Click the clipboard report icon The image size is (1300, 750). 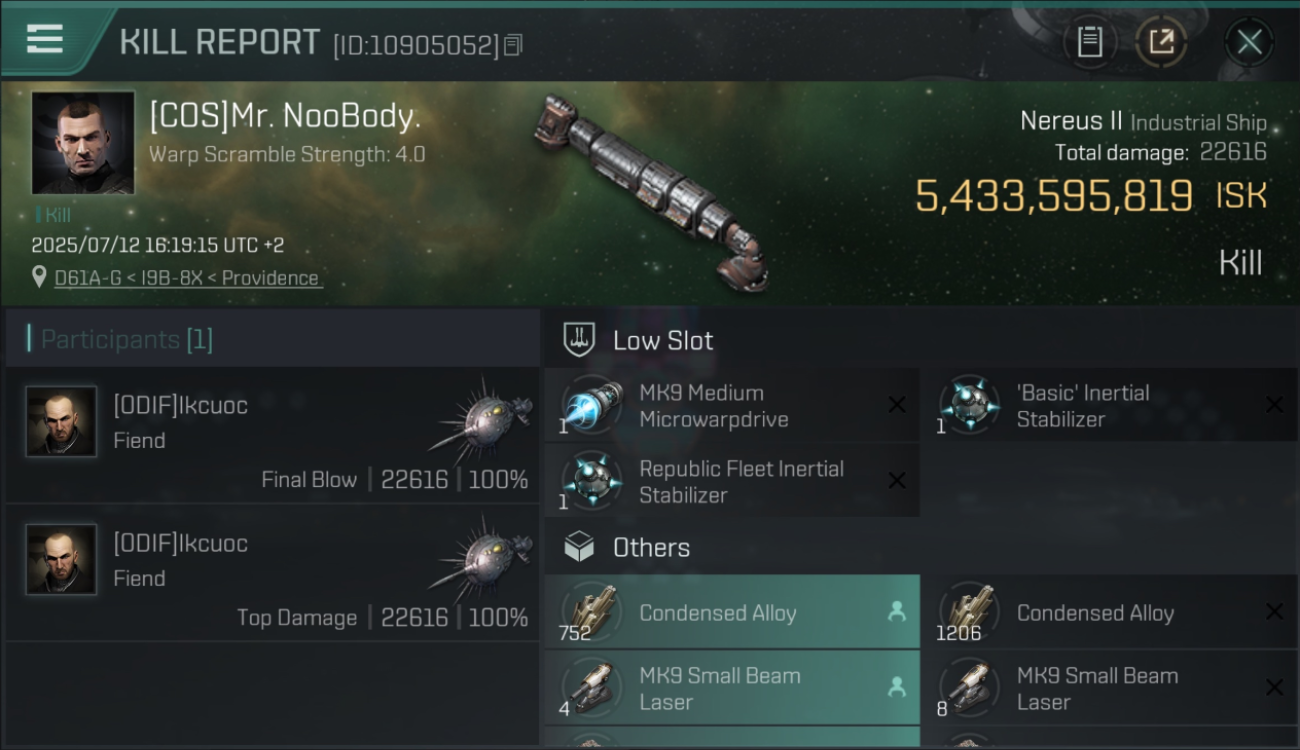[1089, 42]
